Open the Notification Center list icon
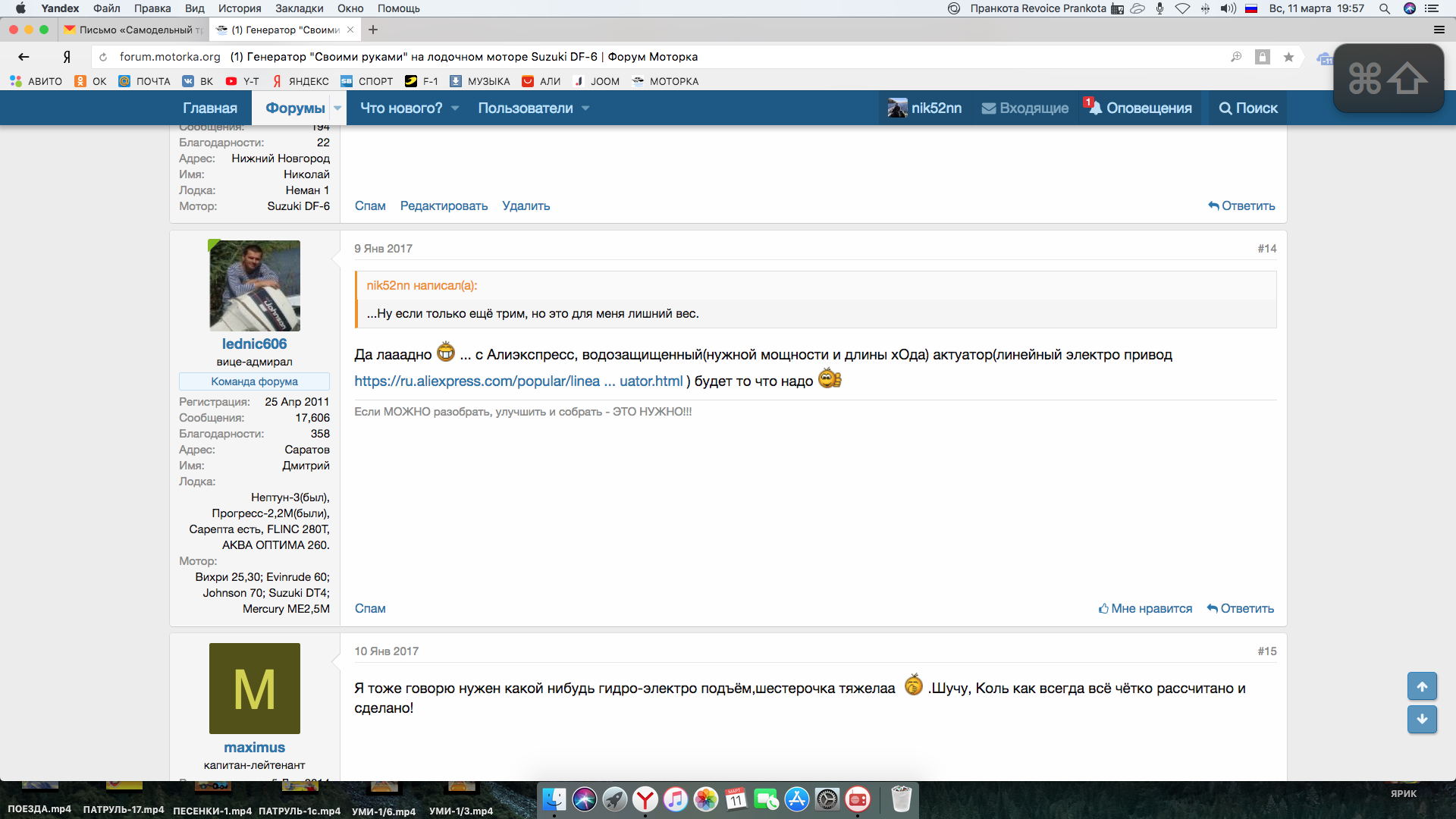The width and height of the screenshot is (1456, 819). [x=1432, y=8]
